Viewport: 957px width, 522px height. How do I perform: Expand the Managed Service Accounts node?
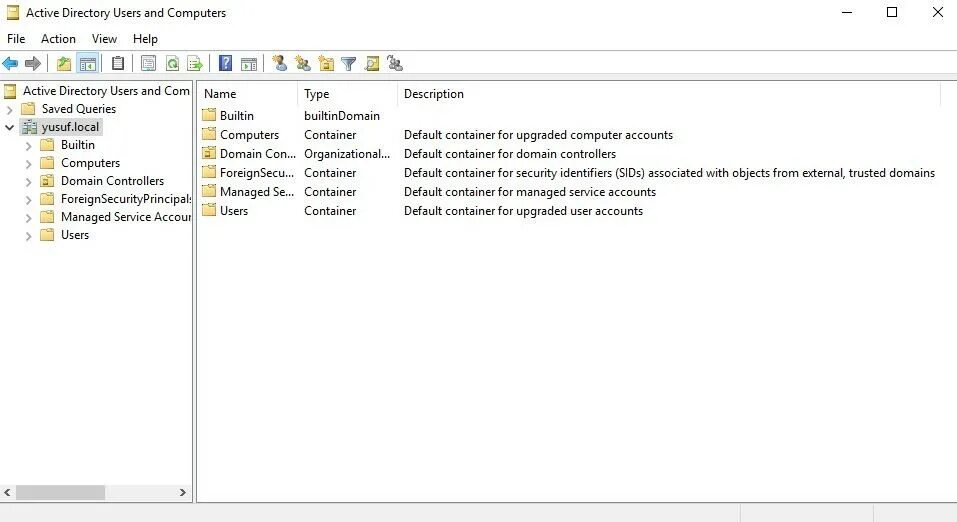pos(28,218)
